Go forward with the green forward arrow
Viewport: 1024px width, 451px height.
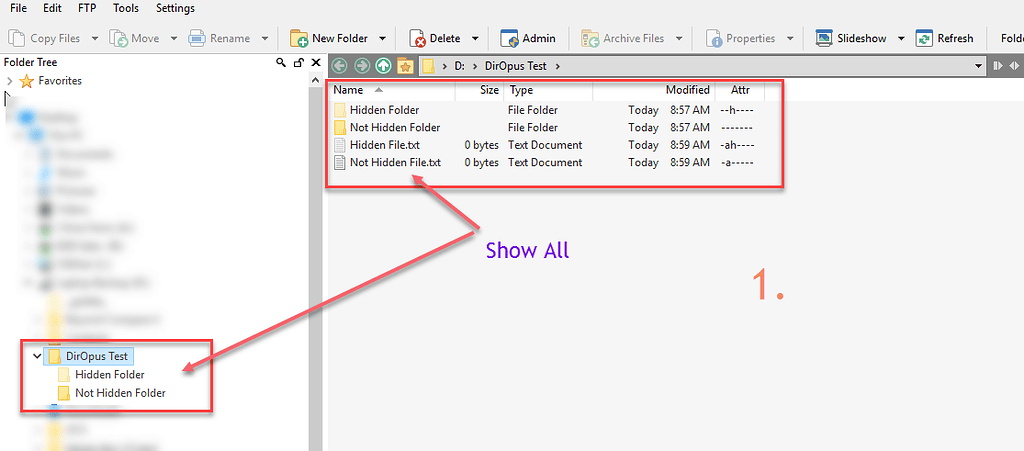tap(361, 65)
